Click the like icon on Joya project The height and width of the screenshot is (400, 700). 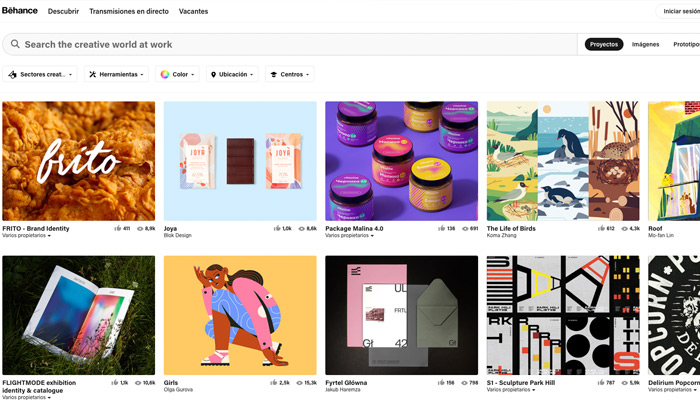[277, 228]
